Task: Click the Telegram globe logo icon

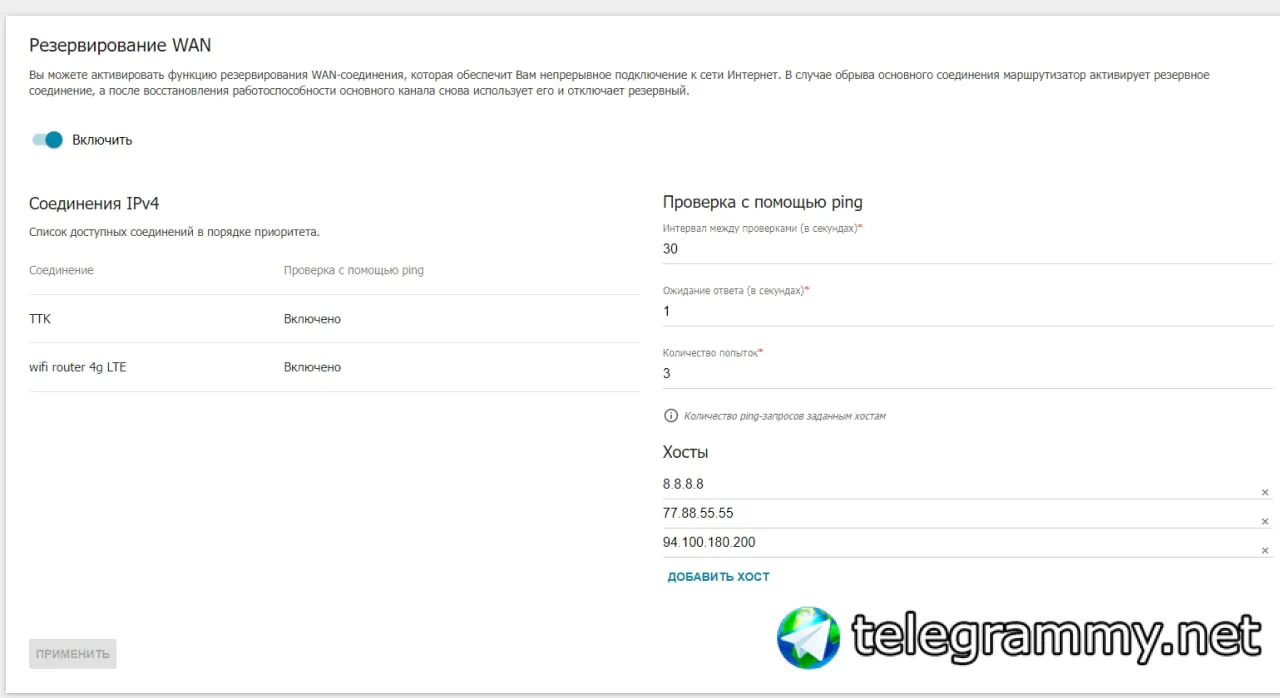Action: pyautogui.click(x=809, y=637)
